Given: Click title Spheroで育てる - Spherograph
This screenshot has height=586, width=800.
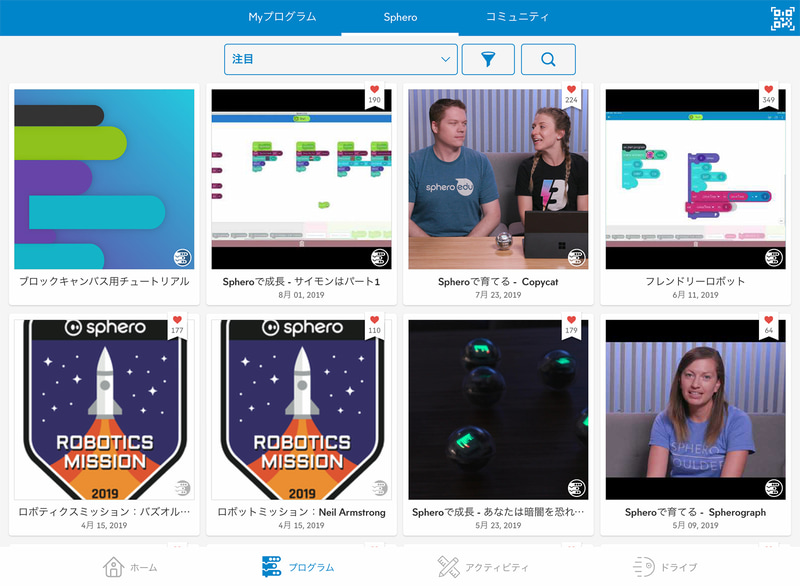Looking at the screenshot, I should pyautogui.click(x=695, y=512).
